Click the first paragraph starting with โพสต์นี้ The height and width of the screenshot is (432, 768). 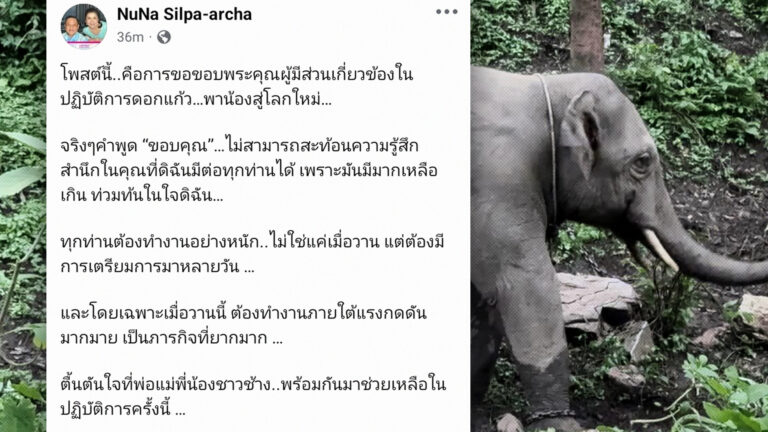[x=237, y=87]
